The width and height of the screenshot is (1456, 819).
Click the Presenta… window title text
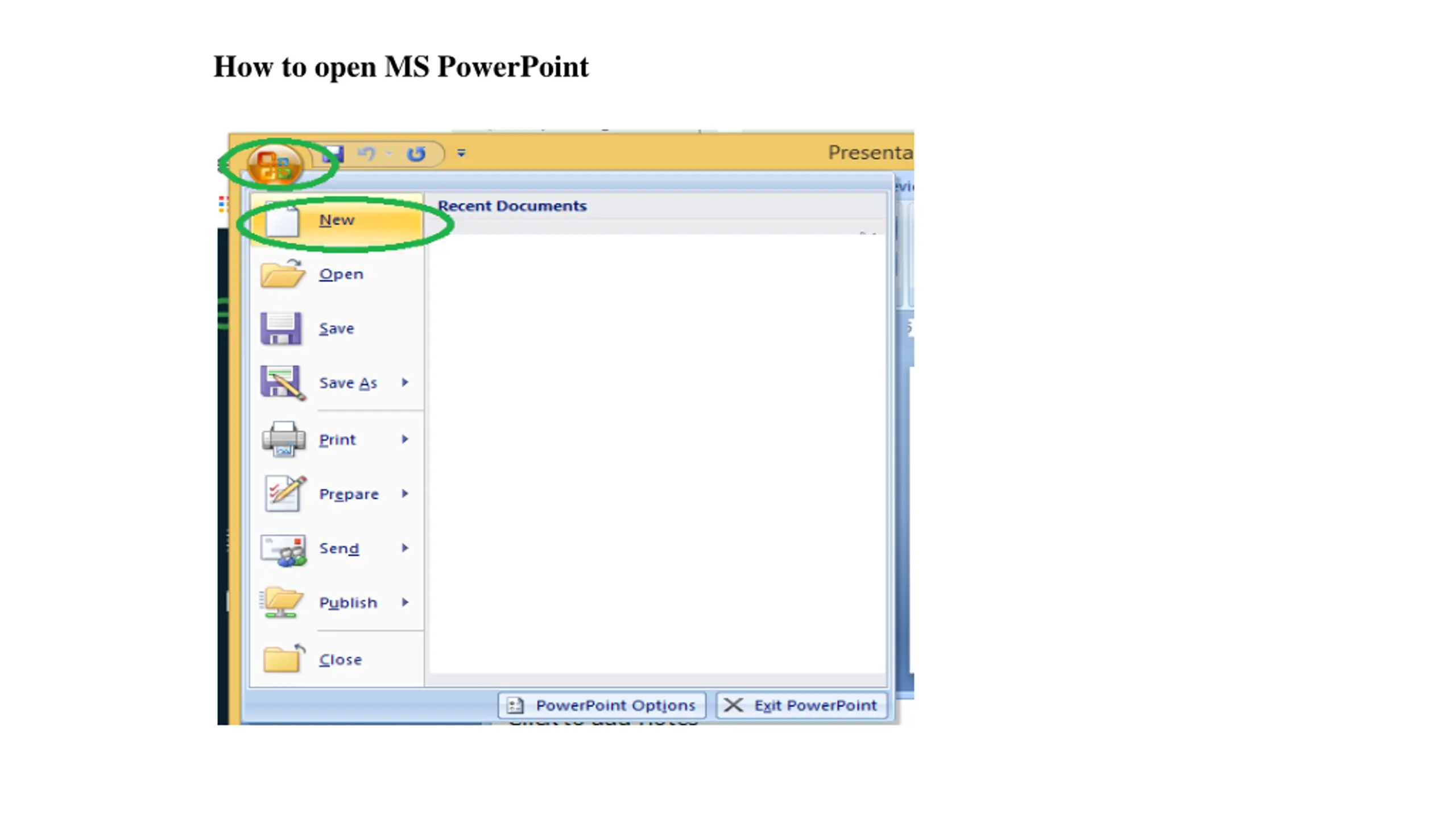click(870, 152)
